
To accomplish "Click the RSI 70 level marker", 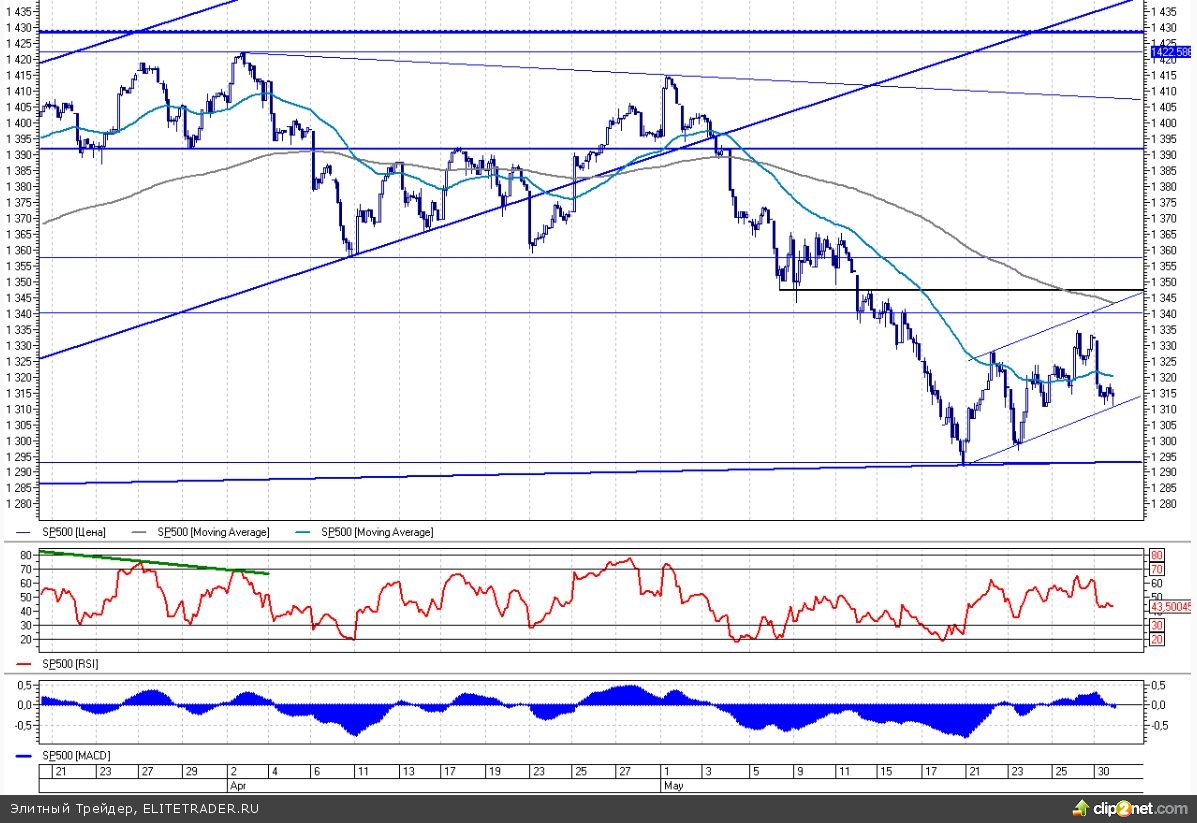I will (x=1156, y=569).
